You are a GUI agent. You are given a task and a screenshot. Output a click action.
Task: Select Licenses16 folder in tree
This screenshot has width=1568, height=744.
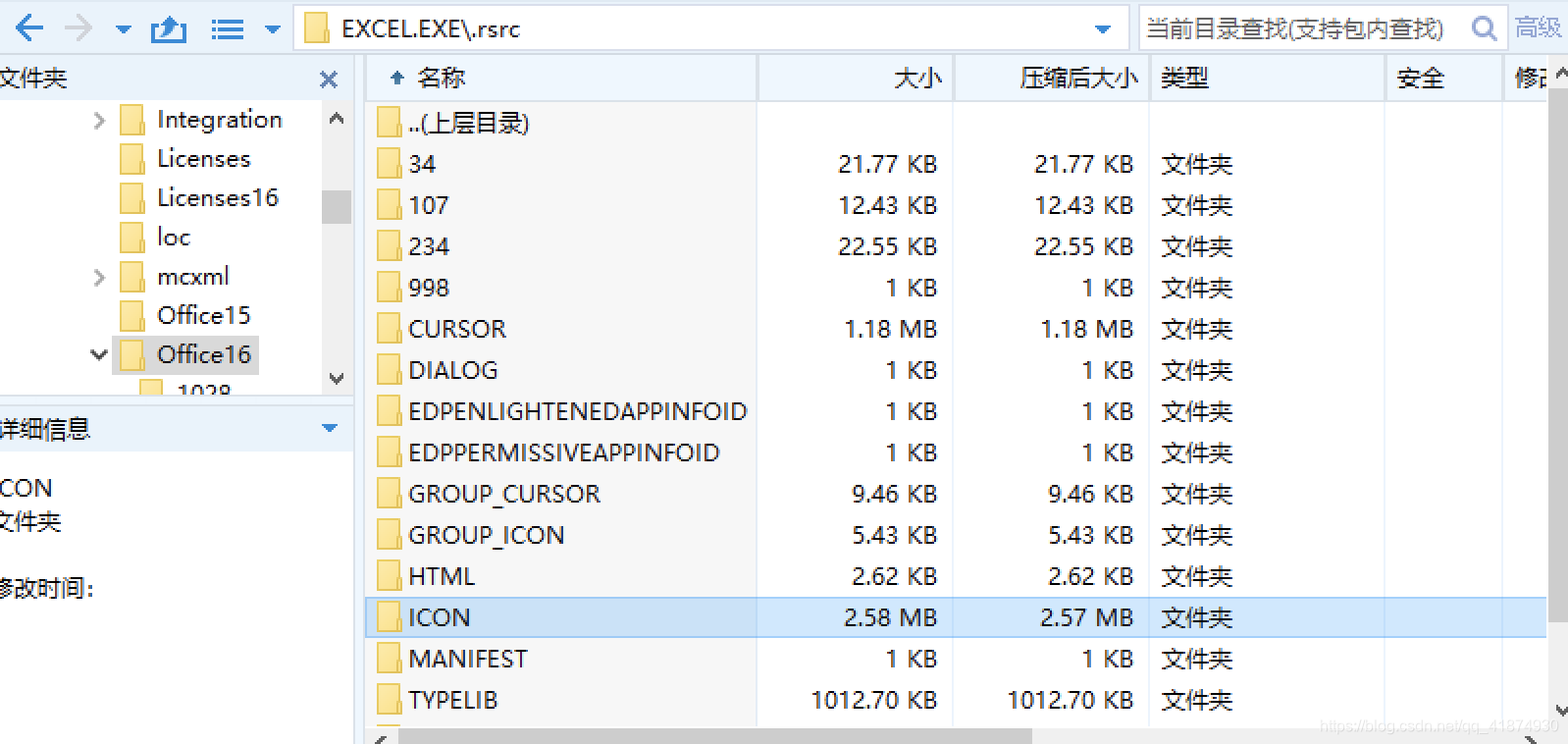[x=218, y=198]
